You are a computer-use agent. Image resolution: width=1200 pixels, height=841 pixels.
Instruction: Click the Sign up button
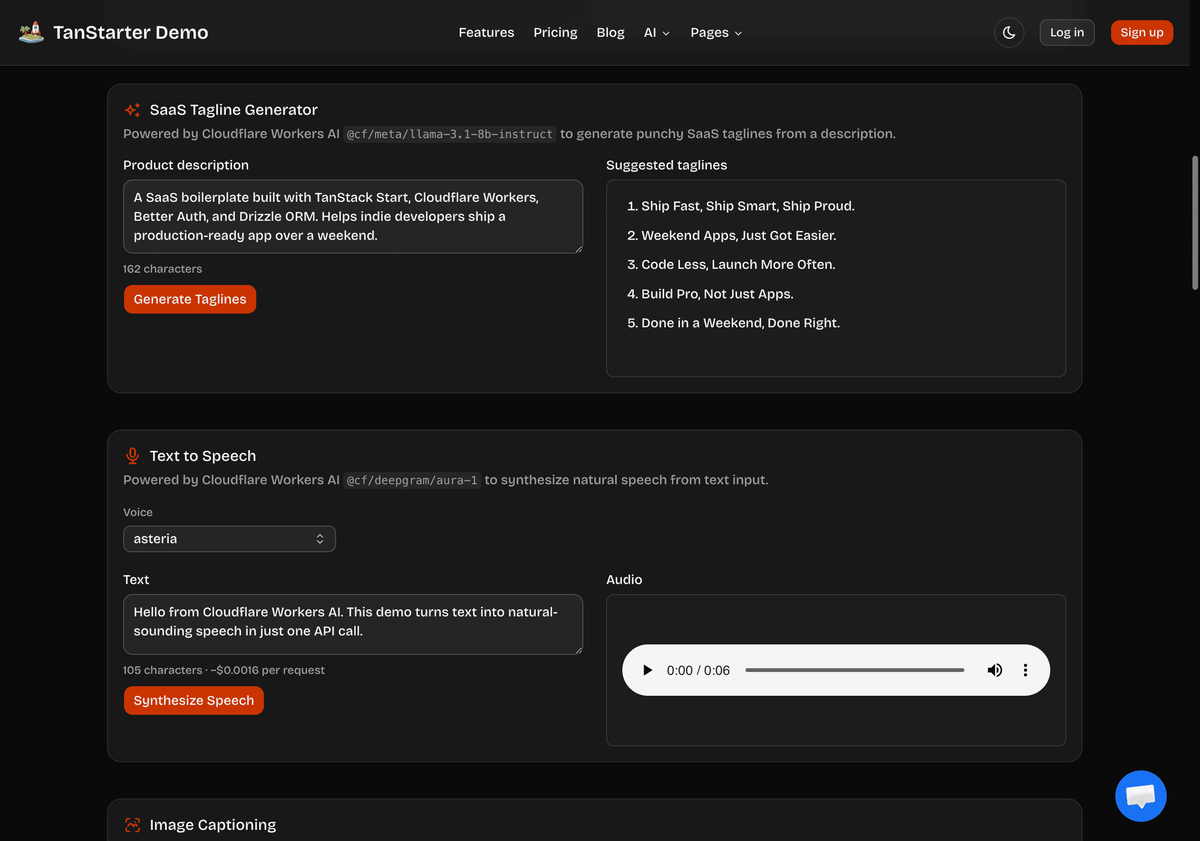pyautogui.click(x=1141, y=32)
